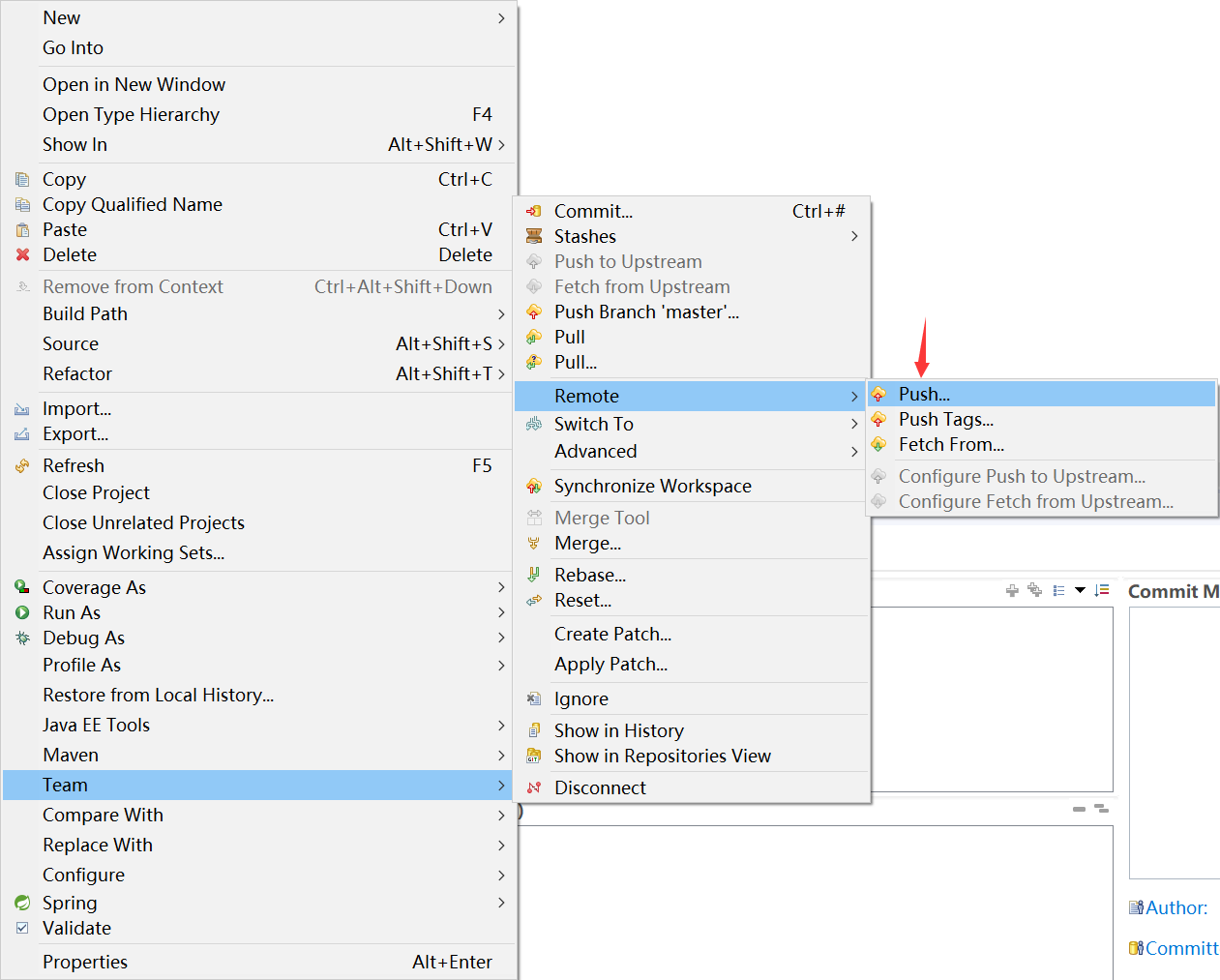This screenshot has height=980, width=1220.
Task: Expand the Stashes submenu arrow
Action: coord(854,236)
